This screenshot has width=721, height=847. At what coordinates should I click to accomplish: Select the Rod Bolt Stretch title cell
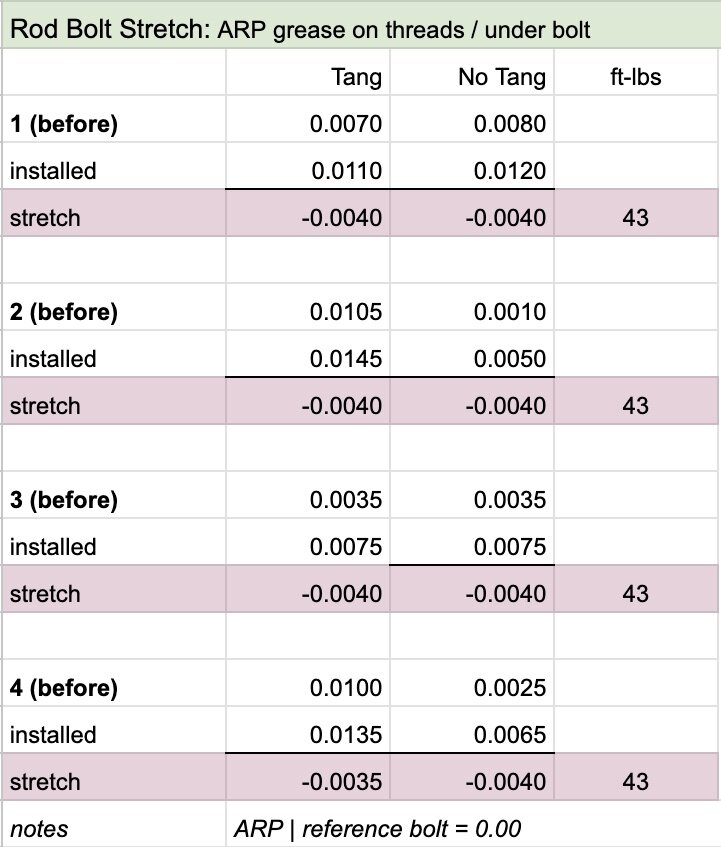click(300, 30)
